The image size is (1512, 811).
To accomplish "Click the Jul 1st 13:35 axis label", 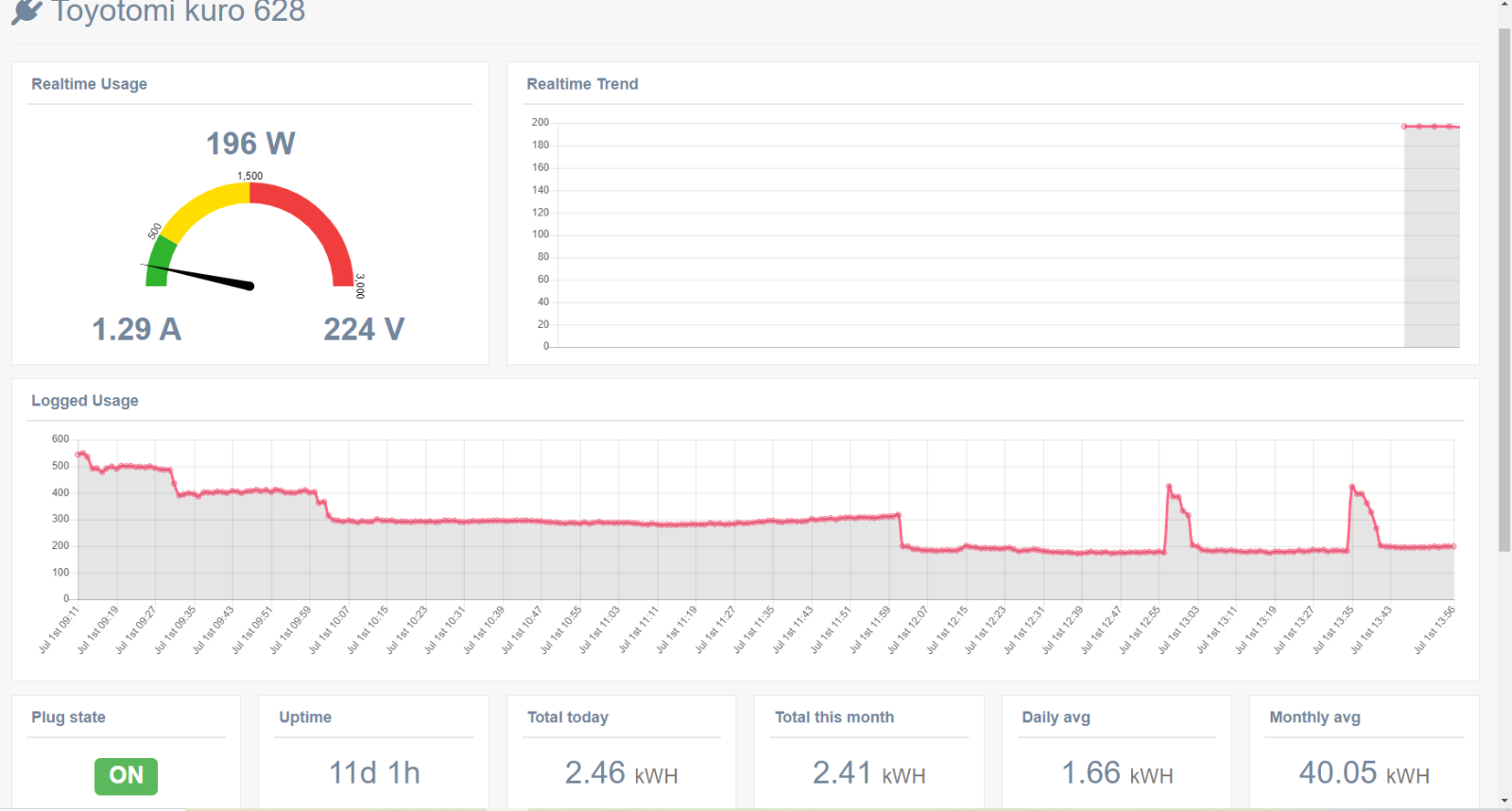I will click(1333, 630).
